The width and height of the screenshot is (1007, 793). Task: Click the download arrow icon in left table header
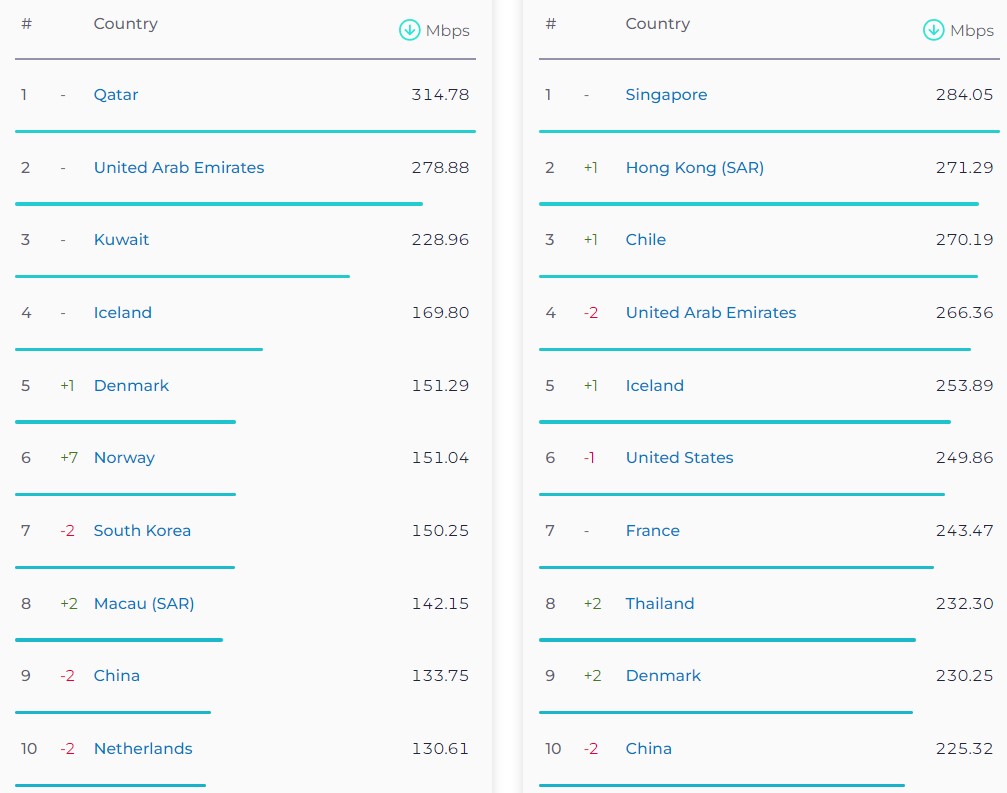(x=409, y=30)
